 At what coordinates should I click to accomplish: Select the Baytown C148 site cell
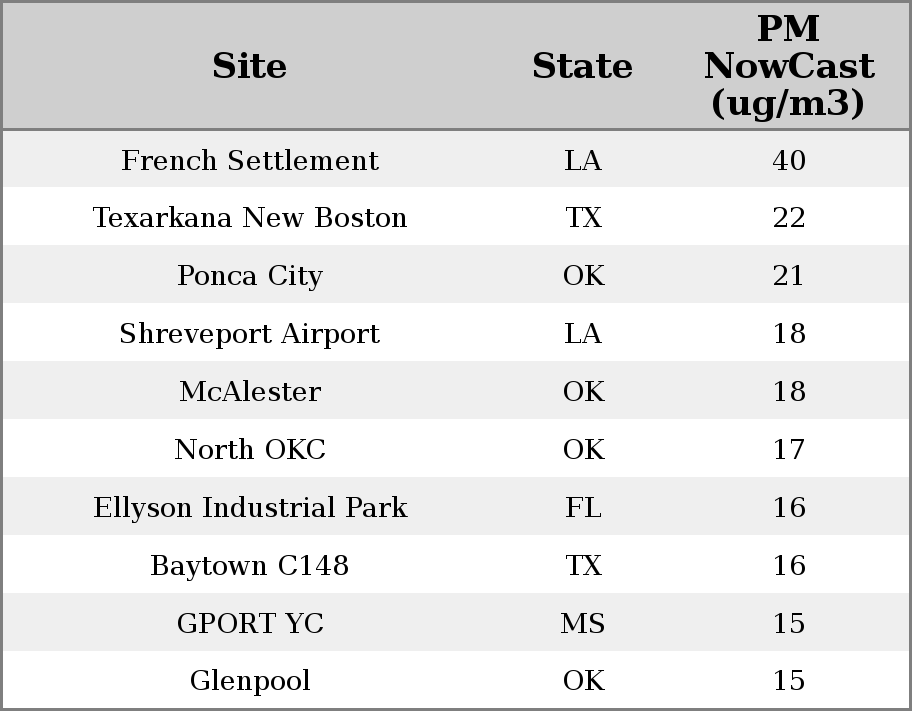click(x=249, y=566)
